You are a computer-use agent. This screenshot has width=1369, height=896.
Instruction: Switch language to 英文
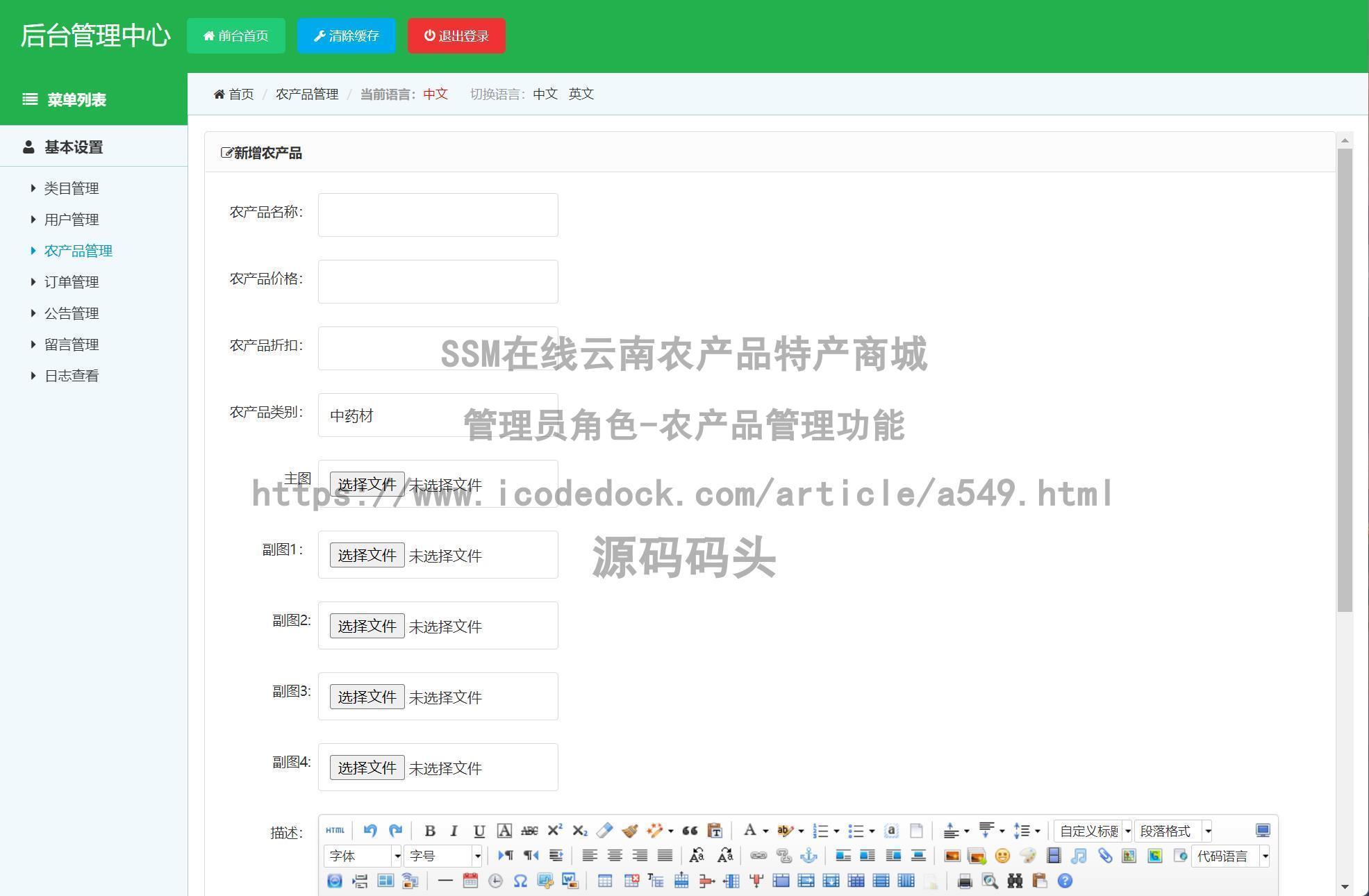(x=581, y=94)
